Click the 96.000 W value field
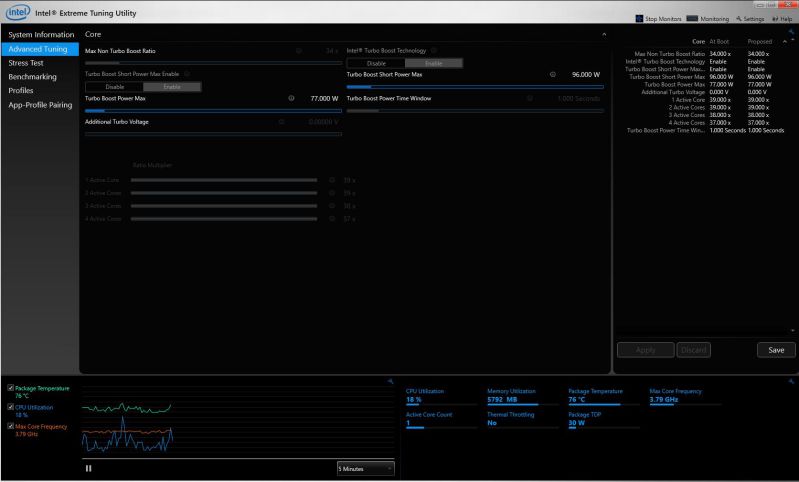Screen dimensions: 799x482 click(x=585, y=74)
